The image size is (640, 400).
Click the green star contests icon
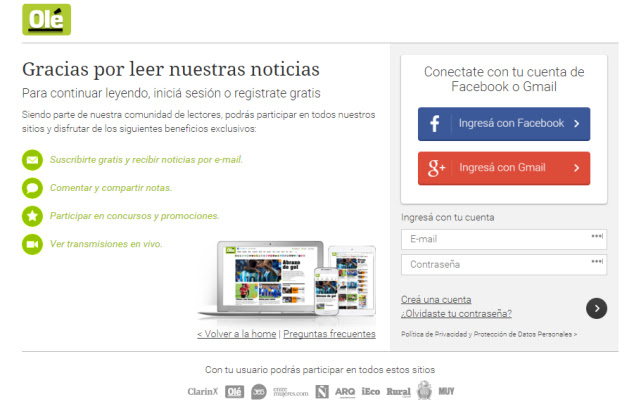(x=32, y=216)
